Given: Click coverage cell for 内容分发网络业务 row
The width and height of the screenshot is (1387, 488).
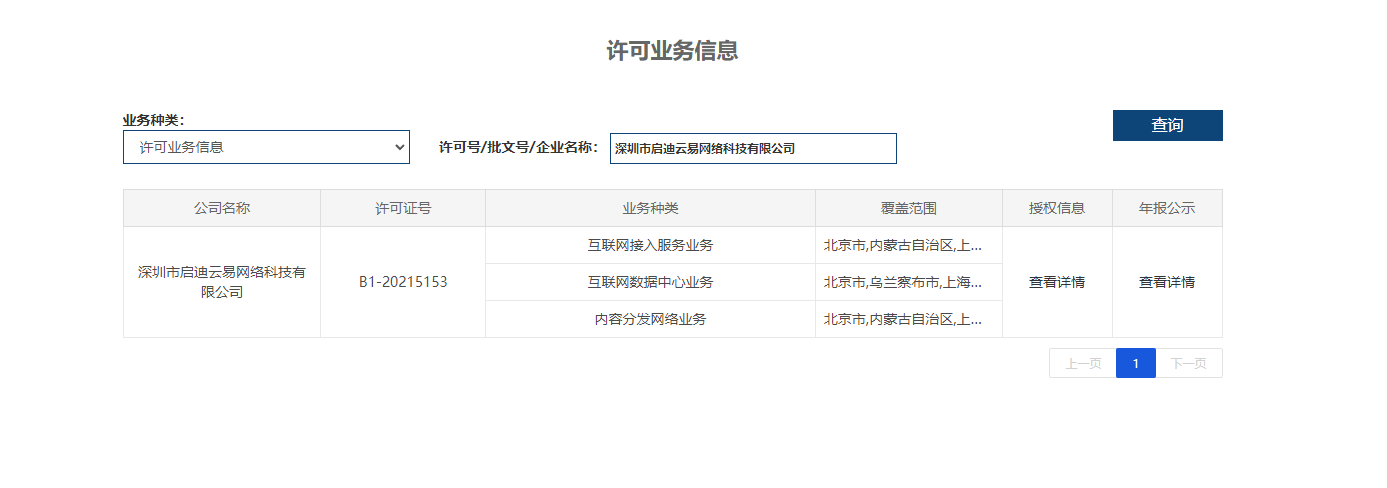Looking at the screenshot, I should [909, 319].
